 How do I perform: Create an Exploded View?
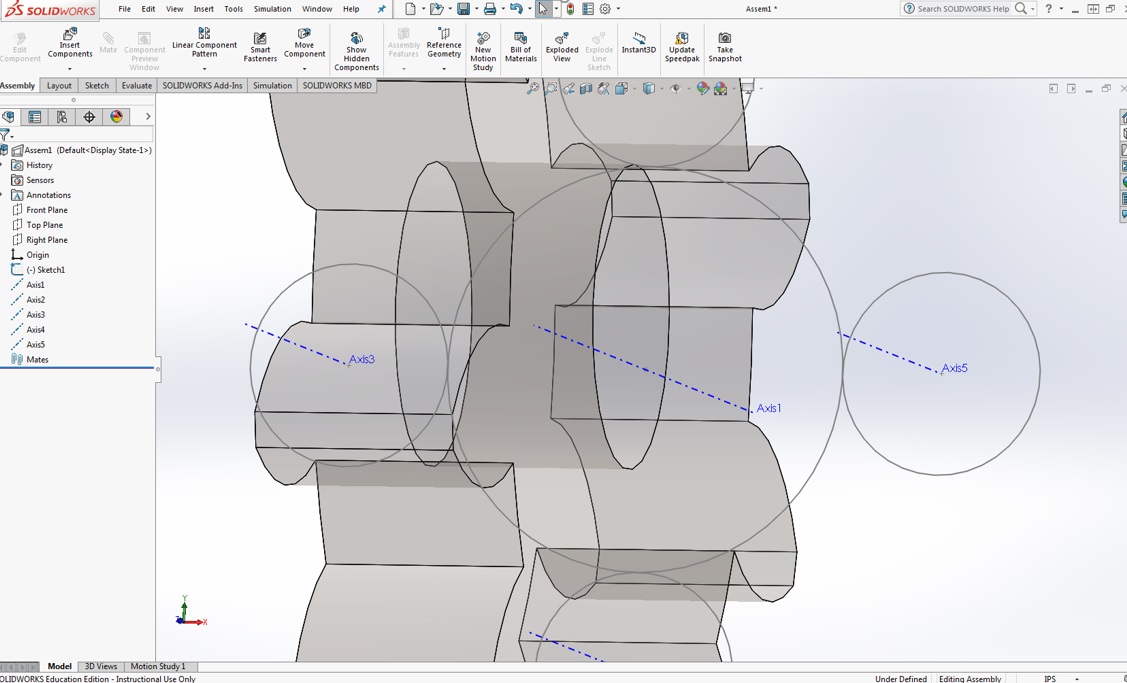(x=561, y=47)
